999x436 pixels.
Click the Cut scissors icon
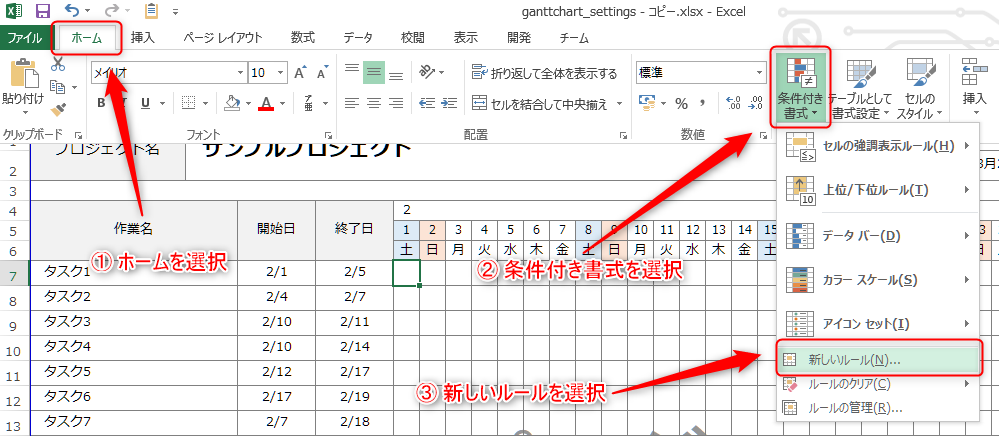[x=58, y=64]
